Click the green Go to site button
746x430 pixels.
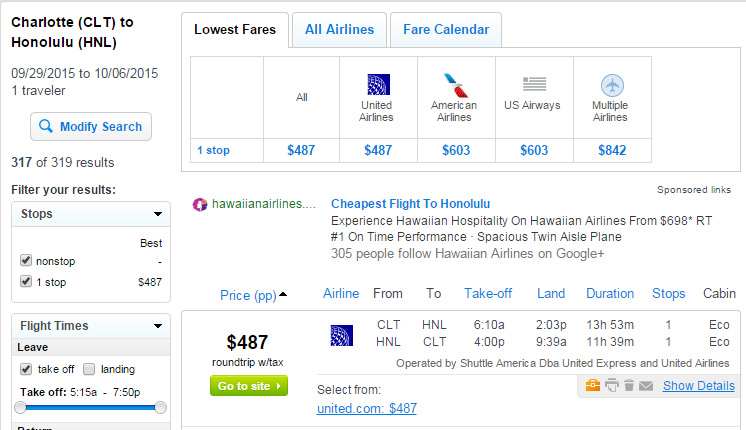(249, 386)
